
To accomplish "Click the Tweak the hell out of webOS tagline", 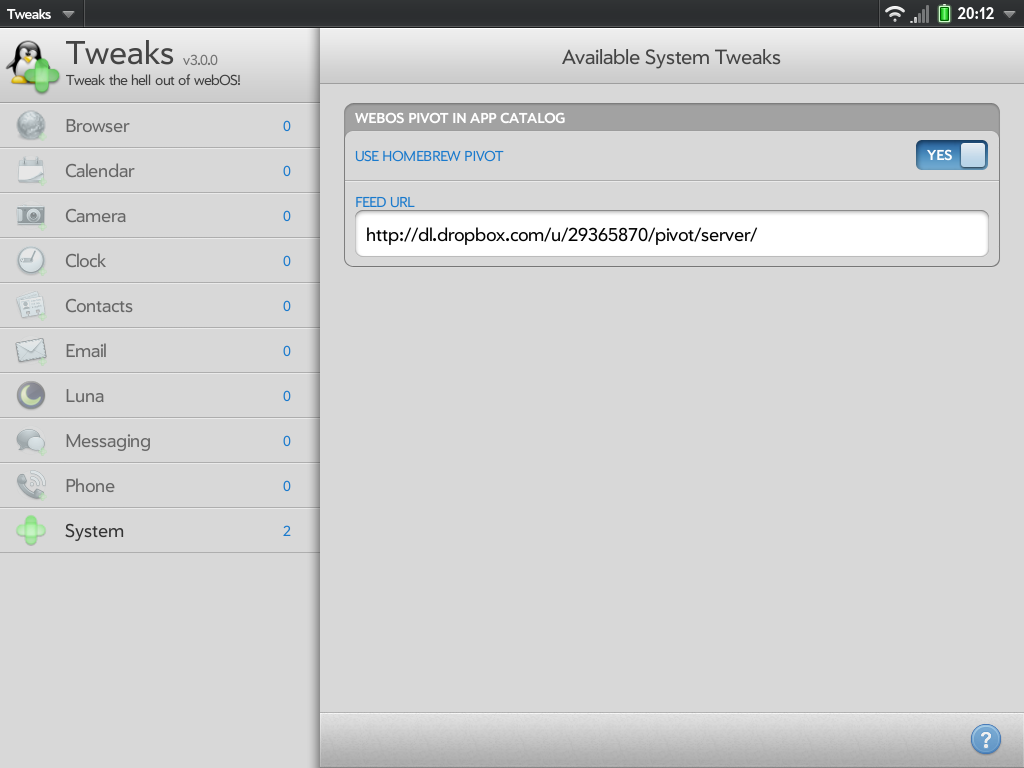I will pyautogui.click(x=153, y=80).
